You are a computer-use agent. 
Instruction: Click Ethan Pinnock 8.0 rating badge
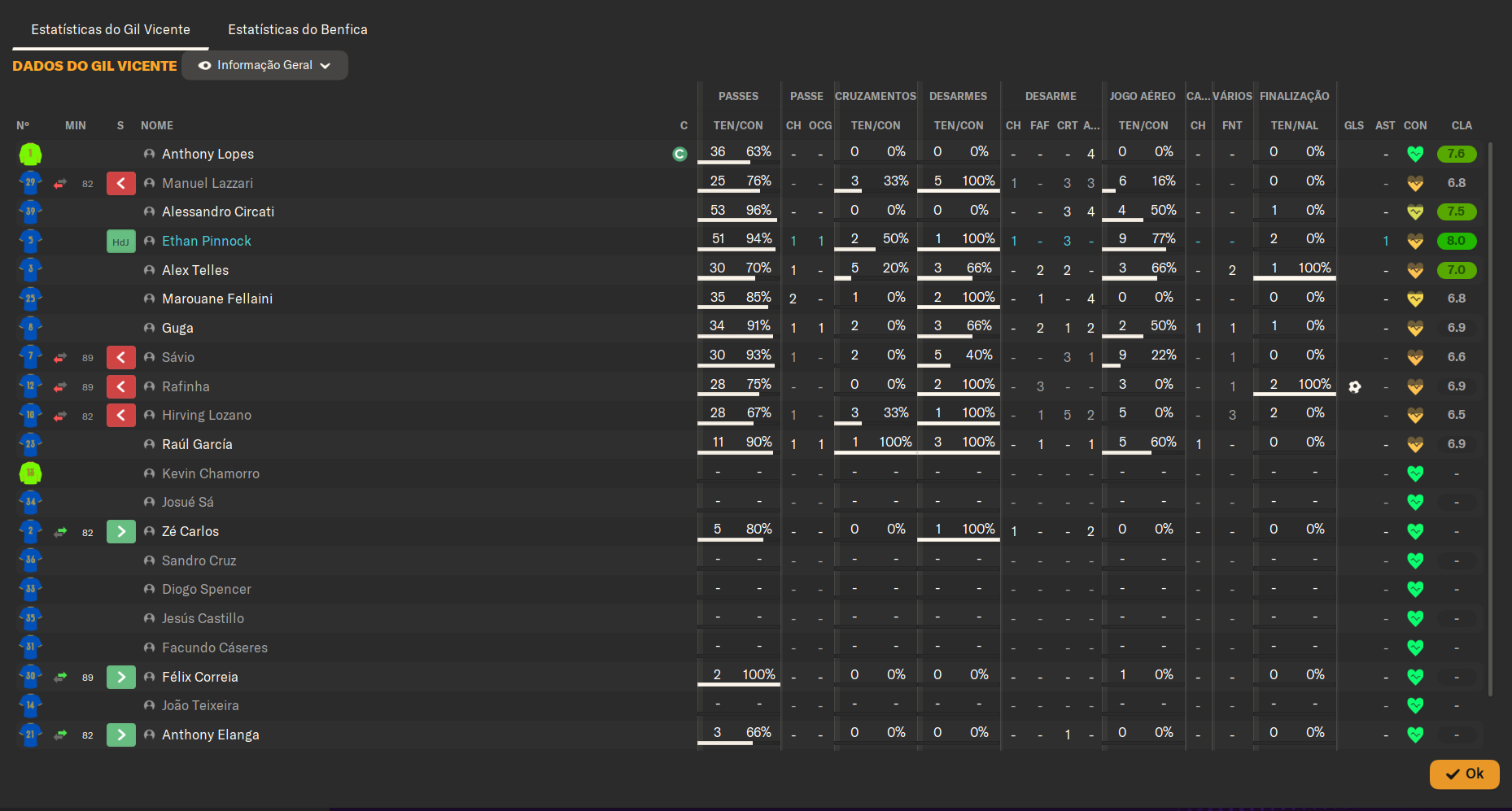[x=1457, y=241]
